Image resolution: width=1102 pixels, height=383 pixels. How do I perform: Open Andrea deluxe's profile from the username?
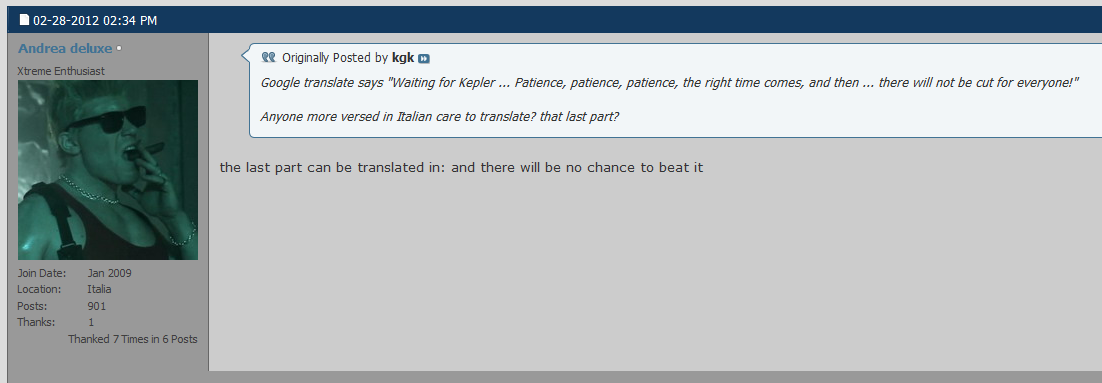(65, 48)
